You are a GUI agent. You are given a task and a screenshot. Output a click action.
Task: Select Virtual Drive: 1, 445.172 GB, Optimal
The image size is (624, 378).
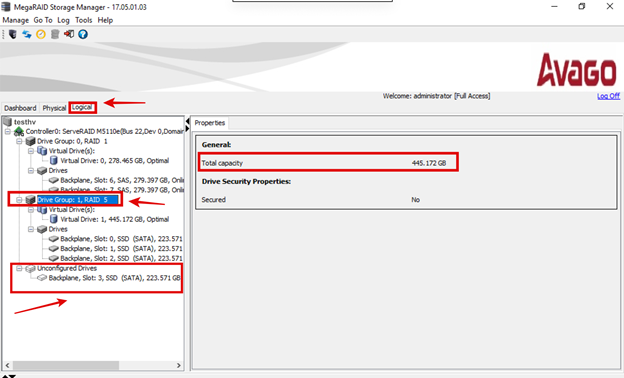coord(115,219)
